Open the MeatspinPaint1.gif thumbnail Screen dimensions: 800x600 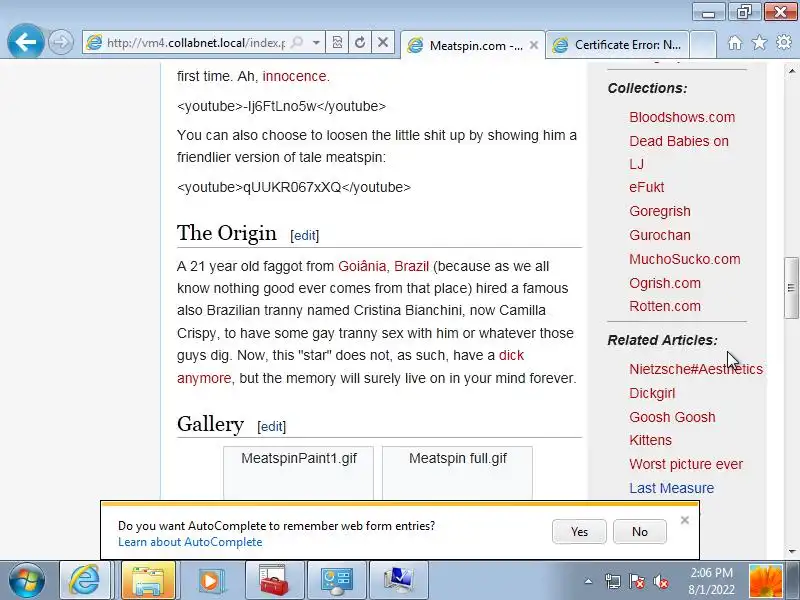click(x=298, y=472)
